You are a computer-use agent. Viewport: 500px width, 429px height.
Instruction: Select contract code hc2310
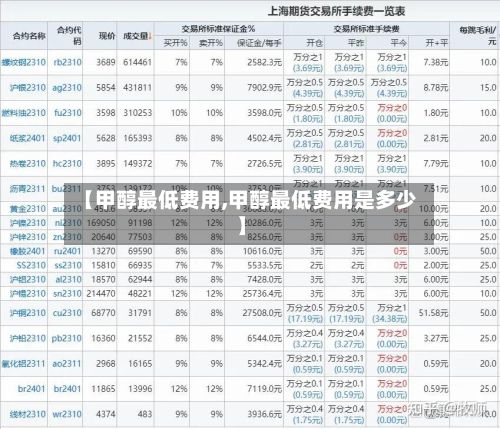pyautogui.click(x=67, y=164)
